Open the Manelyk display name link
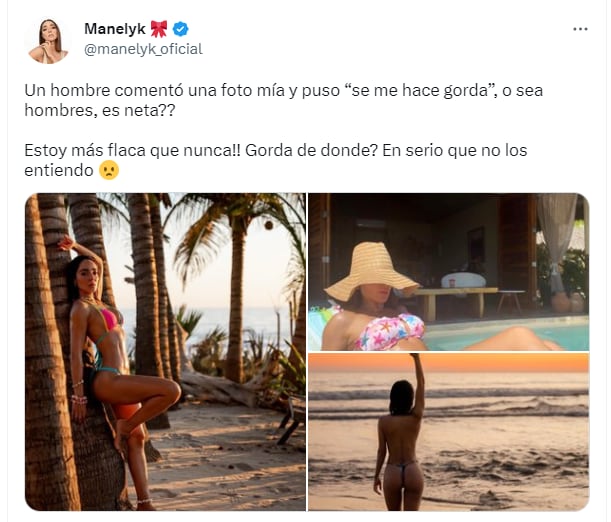Image resolution: width=611 pixels, height=522 pixels. 115,29
